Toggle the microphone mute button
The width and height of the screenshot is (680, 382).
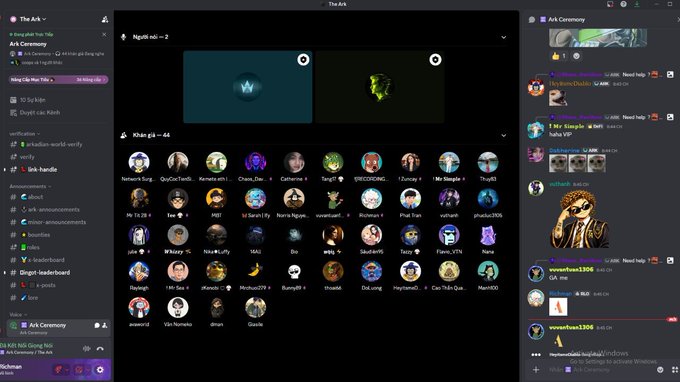[58, 370]
